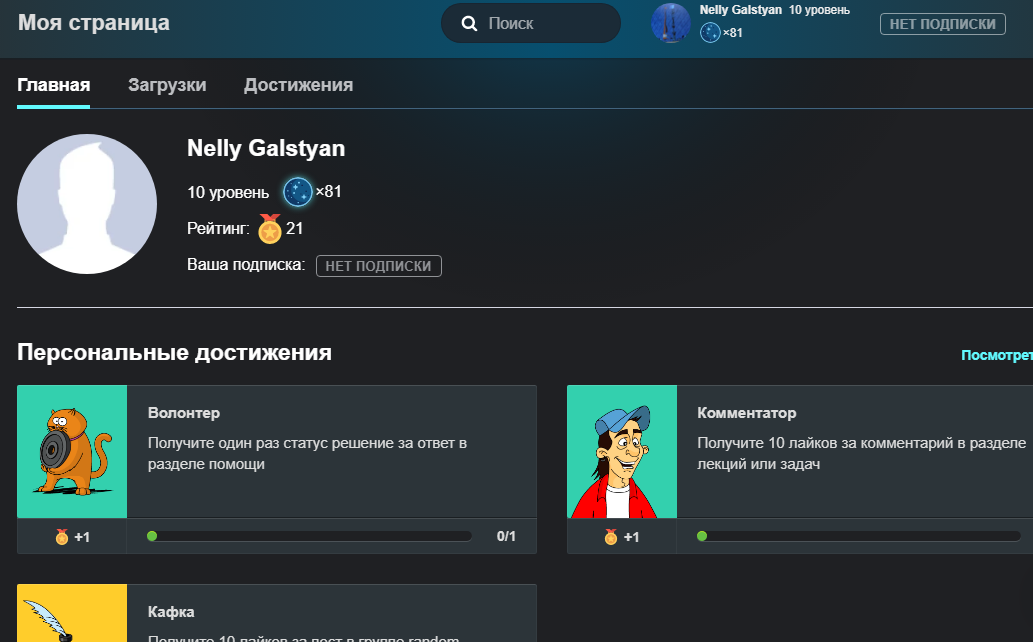The image size is (1033, 642).
Task: Click the +1 reward under Волонтер
Action: 82,537
